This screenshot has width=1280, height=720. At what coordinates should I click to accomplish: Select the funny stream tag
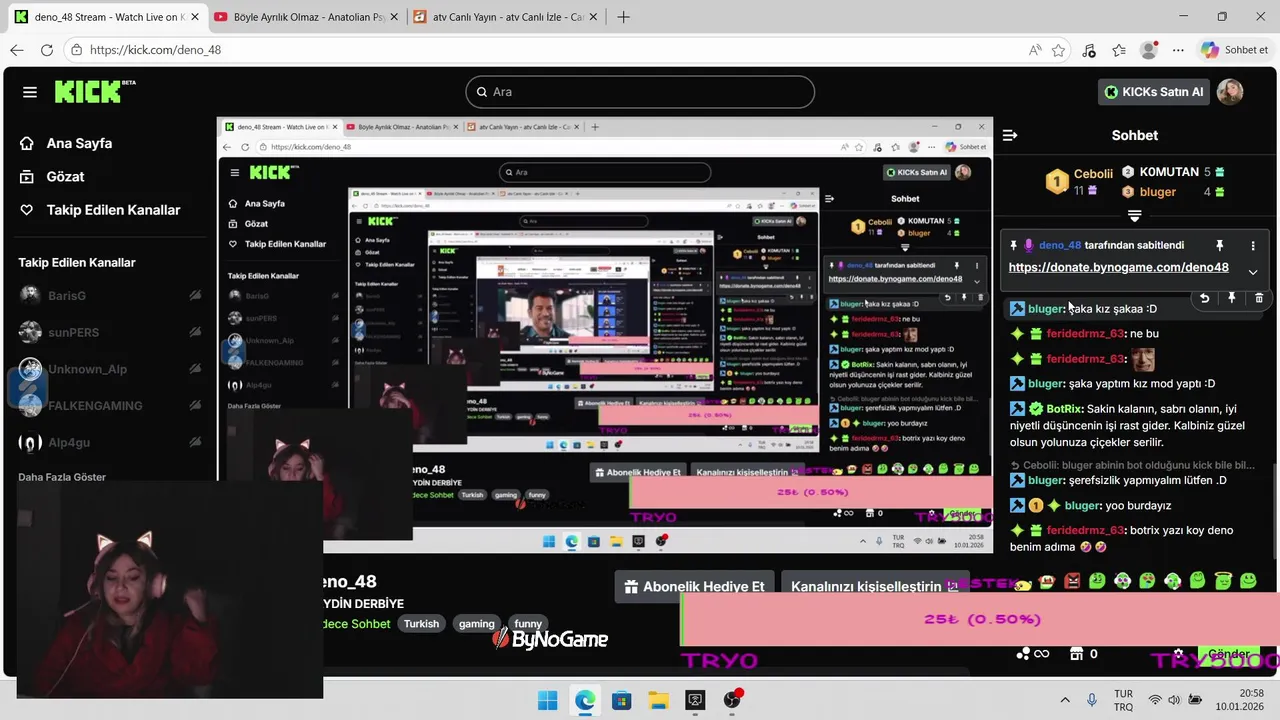pyautogui.click(x=528, y=624)
